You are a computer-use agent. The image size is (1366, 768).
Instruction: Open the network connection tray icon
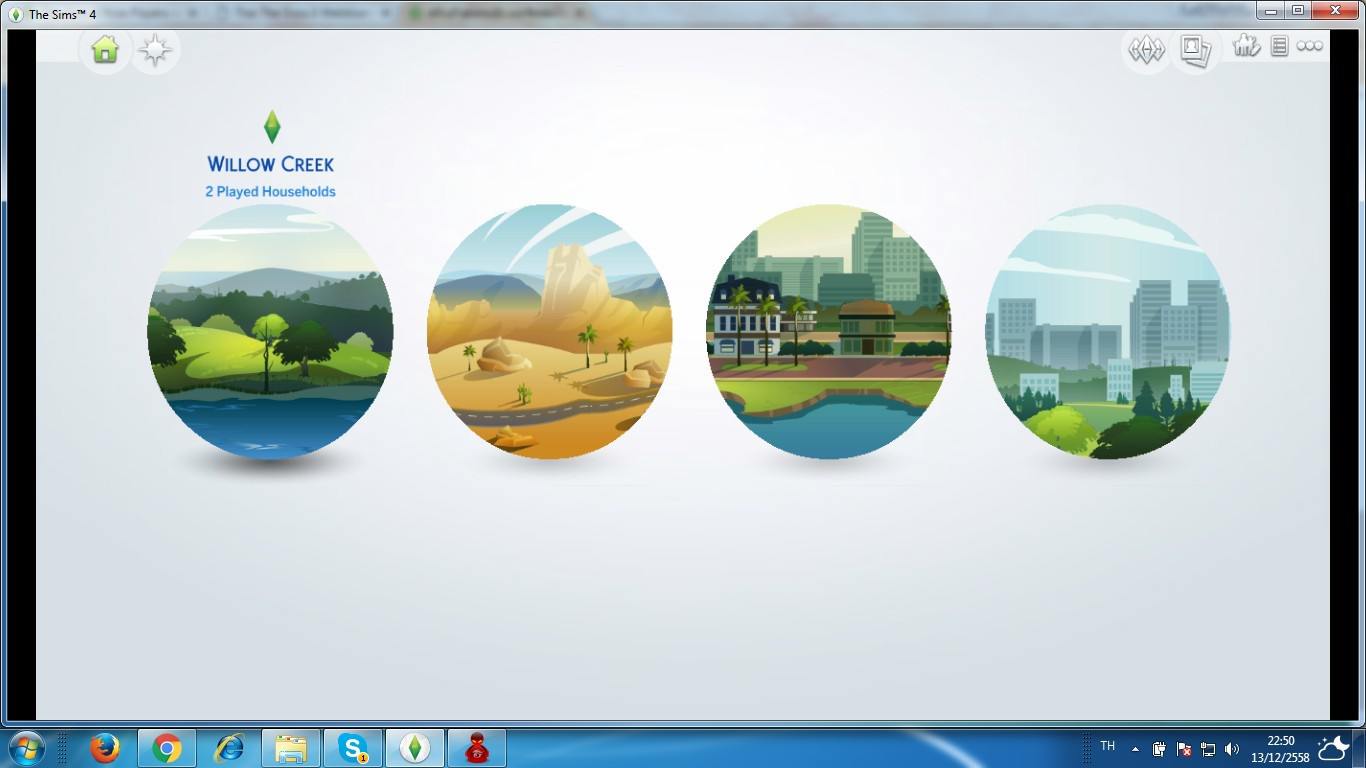tap(1208, 748)
